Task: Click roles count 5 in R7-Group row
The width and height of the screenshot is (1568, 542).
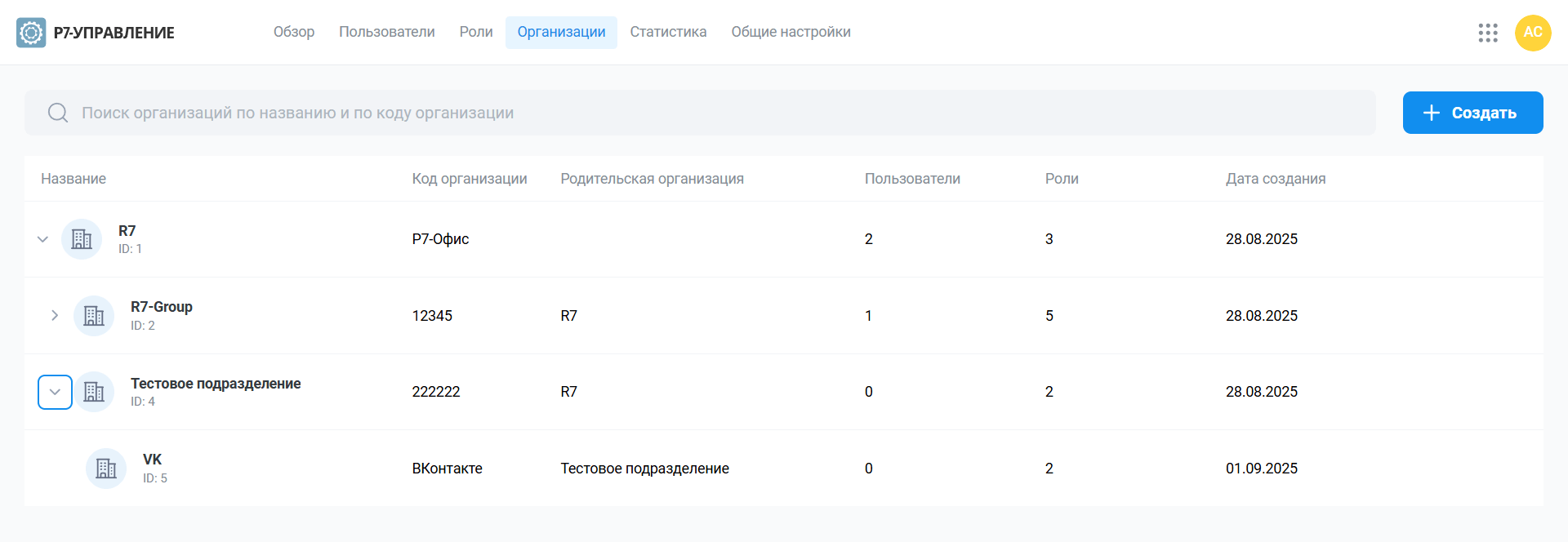Action: pyautogui.click(x=1049, y=316)
